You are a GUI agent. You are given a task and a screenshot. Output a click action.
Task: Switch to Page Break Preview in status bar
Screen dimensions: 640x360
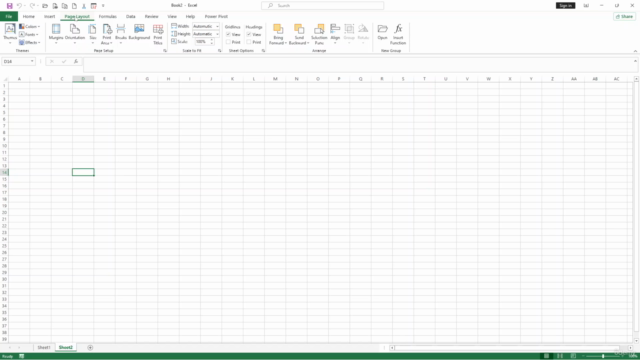pyautogui.click(x=573, y=356)
